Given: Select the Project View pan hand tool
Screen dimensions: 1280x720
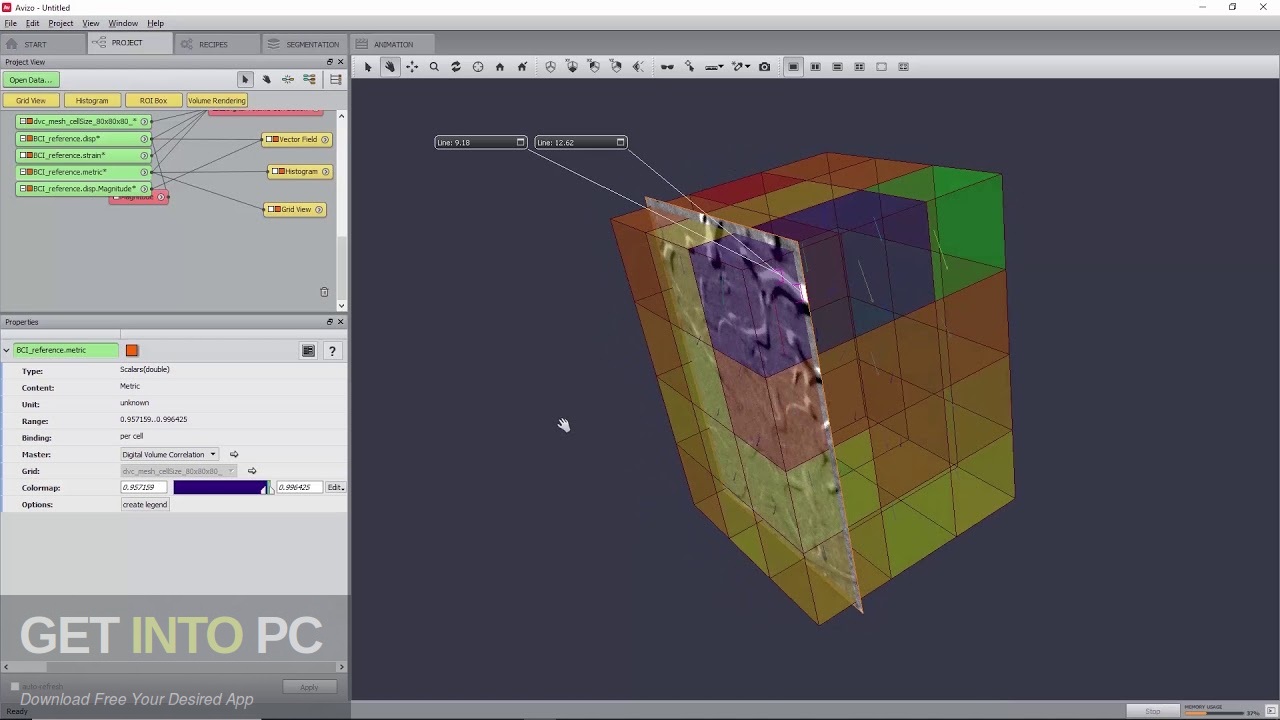Looking at the screenshot, I should click(x=266, y=79).
